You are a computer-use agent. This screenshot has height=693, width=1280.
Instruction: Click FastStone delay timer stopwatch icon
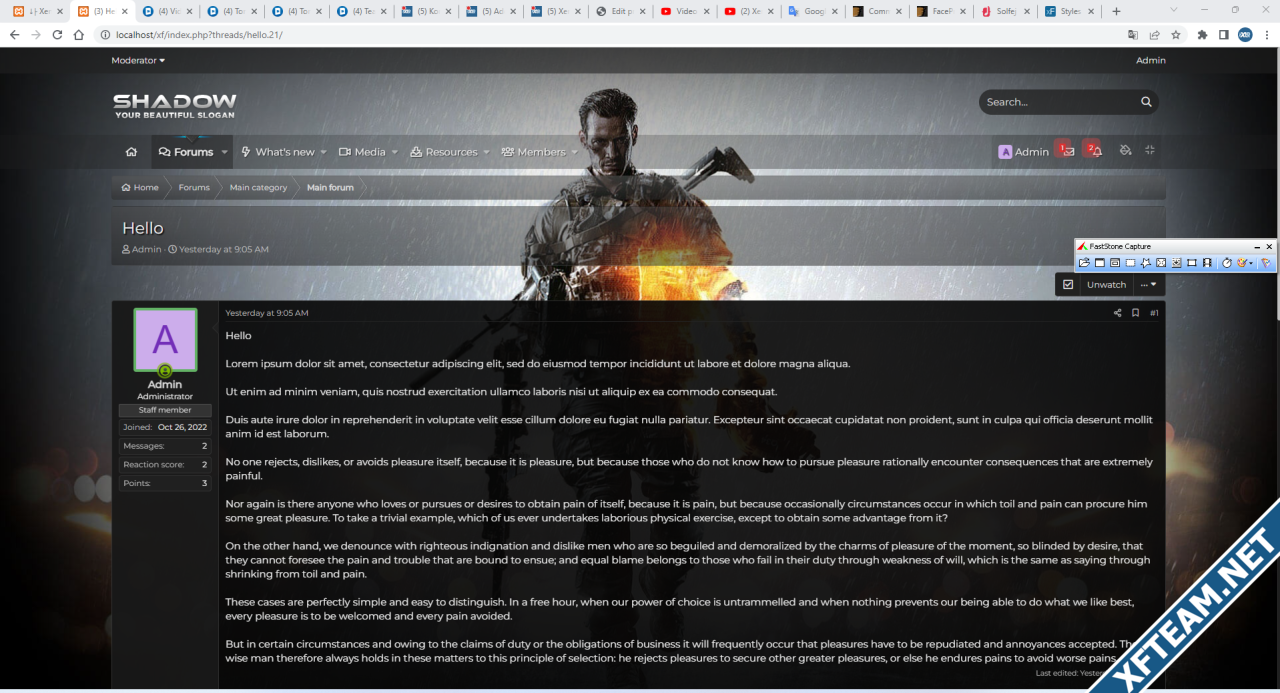(1227, 263)
